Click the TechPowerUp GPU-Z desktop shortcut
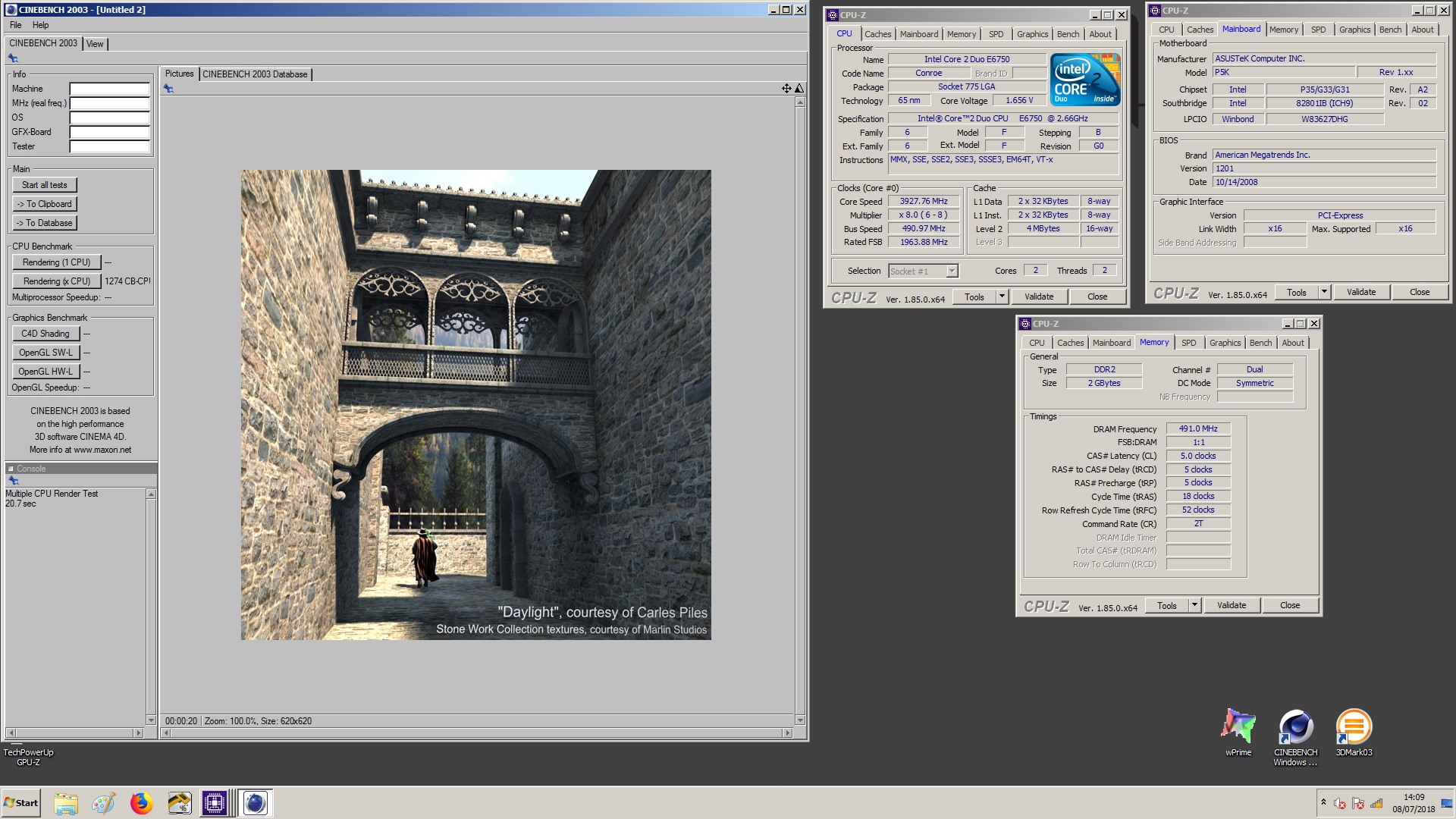Screen dimensions: 1456x819 [x=28, y=757]
